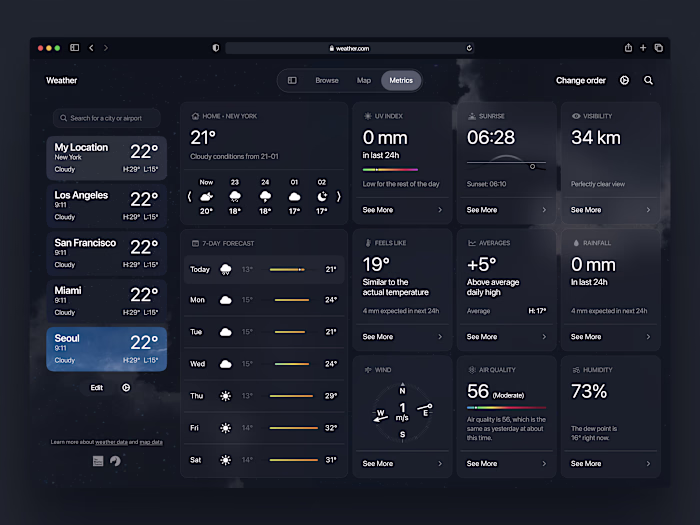Click Search for a city or airport
700x525 pixels.
coord(107,118)
